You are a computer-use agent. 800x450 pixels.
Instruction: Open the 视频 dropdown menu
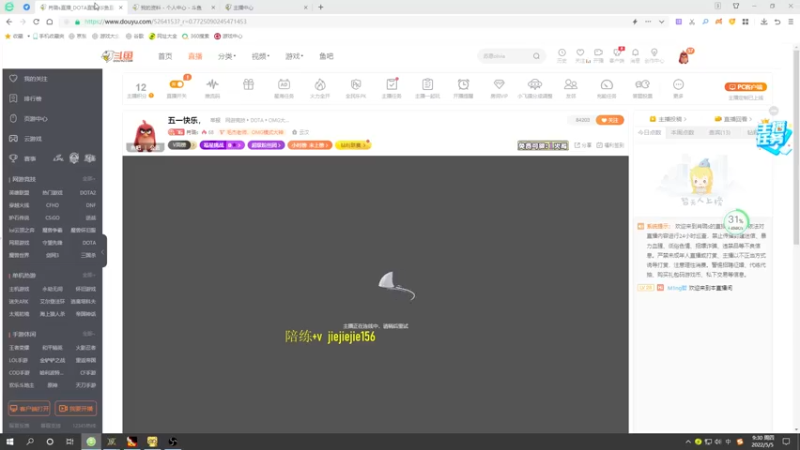(x=260, y=56)
